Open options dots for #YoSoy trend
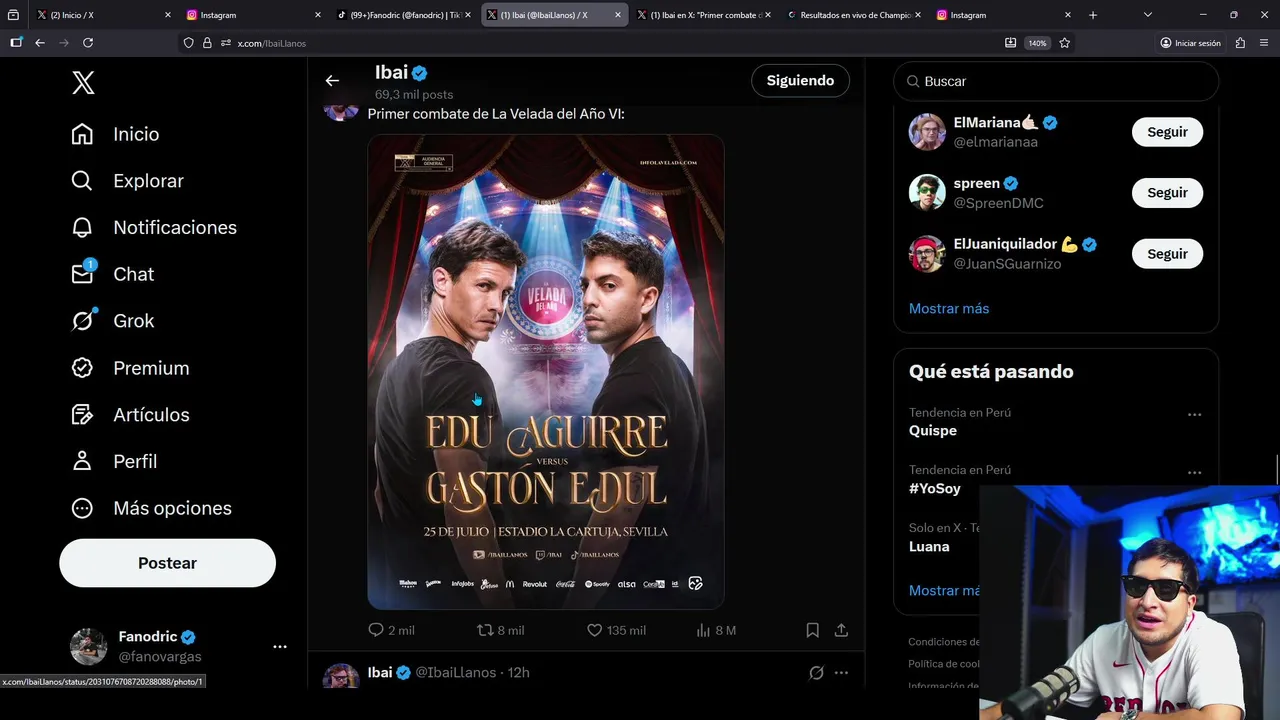The width and height of the screenshot is (1280, 720). (x=1194, y=472)
